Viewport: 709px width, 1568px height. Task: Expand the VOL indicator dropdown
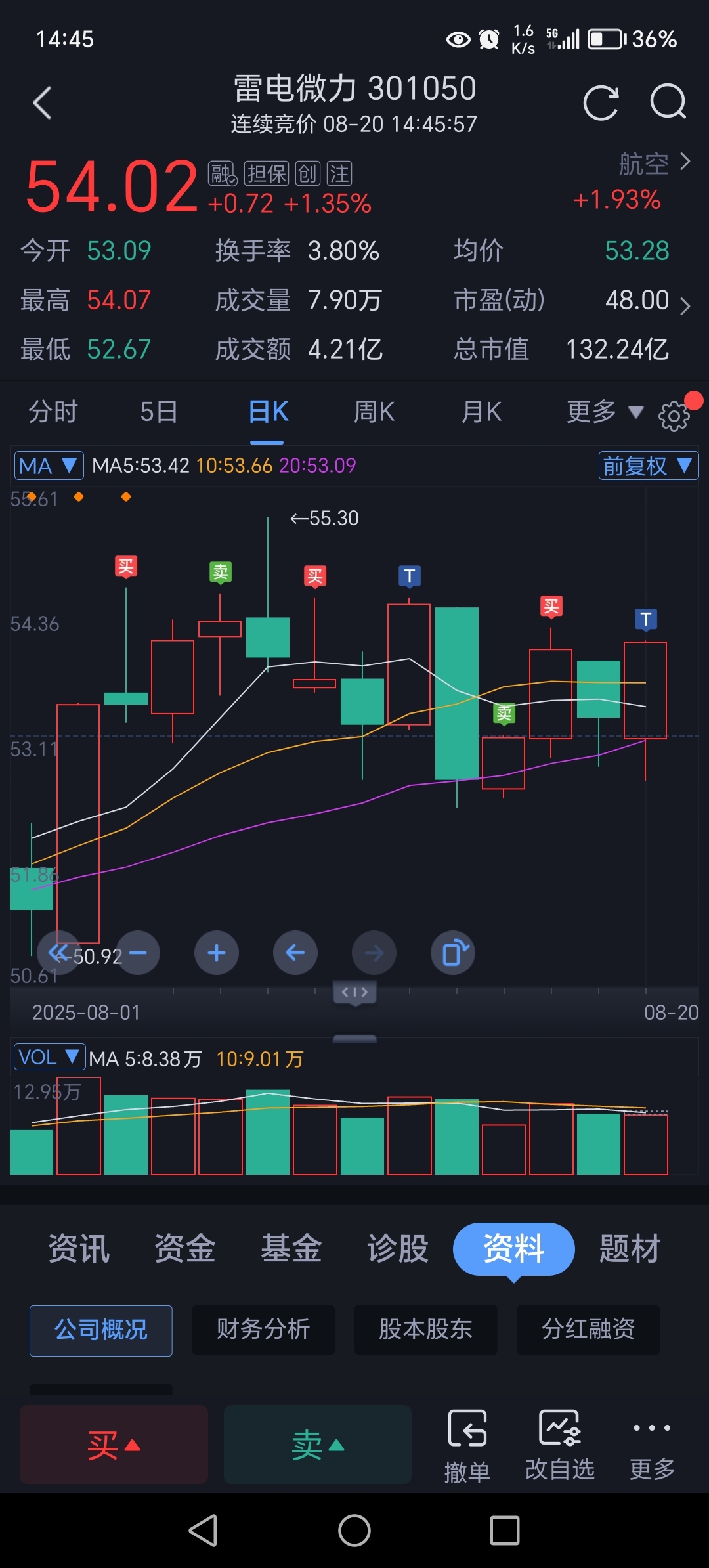tap(50, 1057)
